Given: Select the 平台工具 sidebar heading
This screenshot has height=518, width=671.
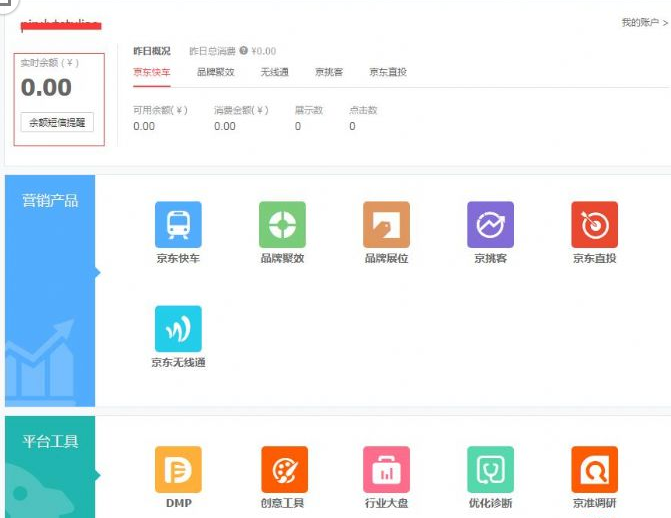Looking at the screenshot, I should [50, 441].
